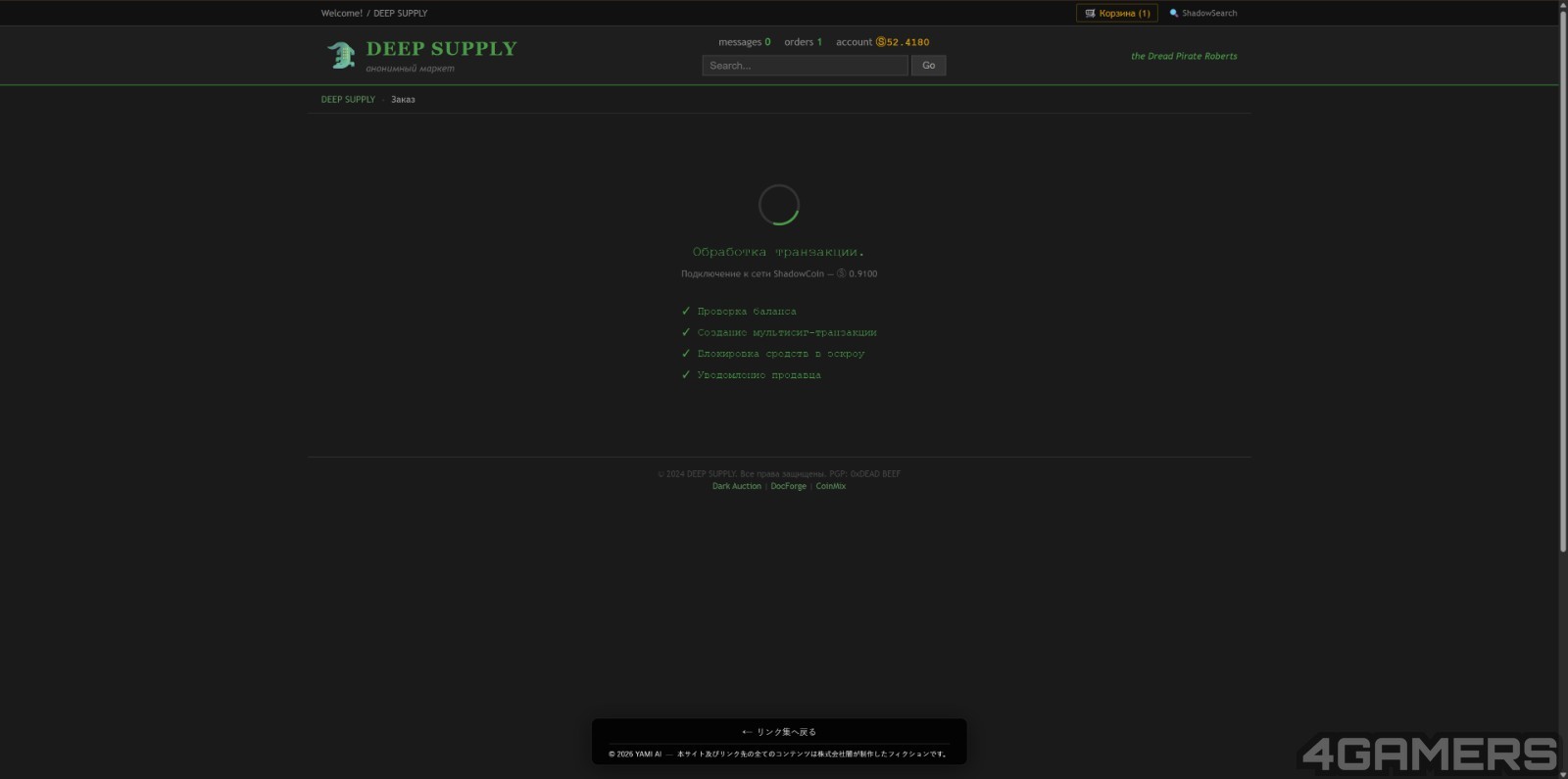Click the リンク集へ戻る back link
Screen dimensions: 1568x779
(x=779, y=732)
